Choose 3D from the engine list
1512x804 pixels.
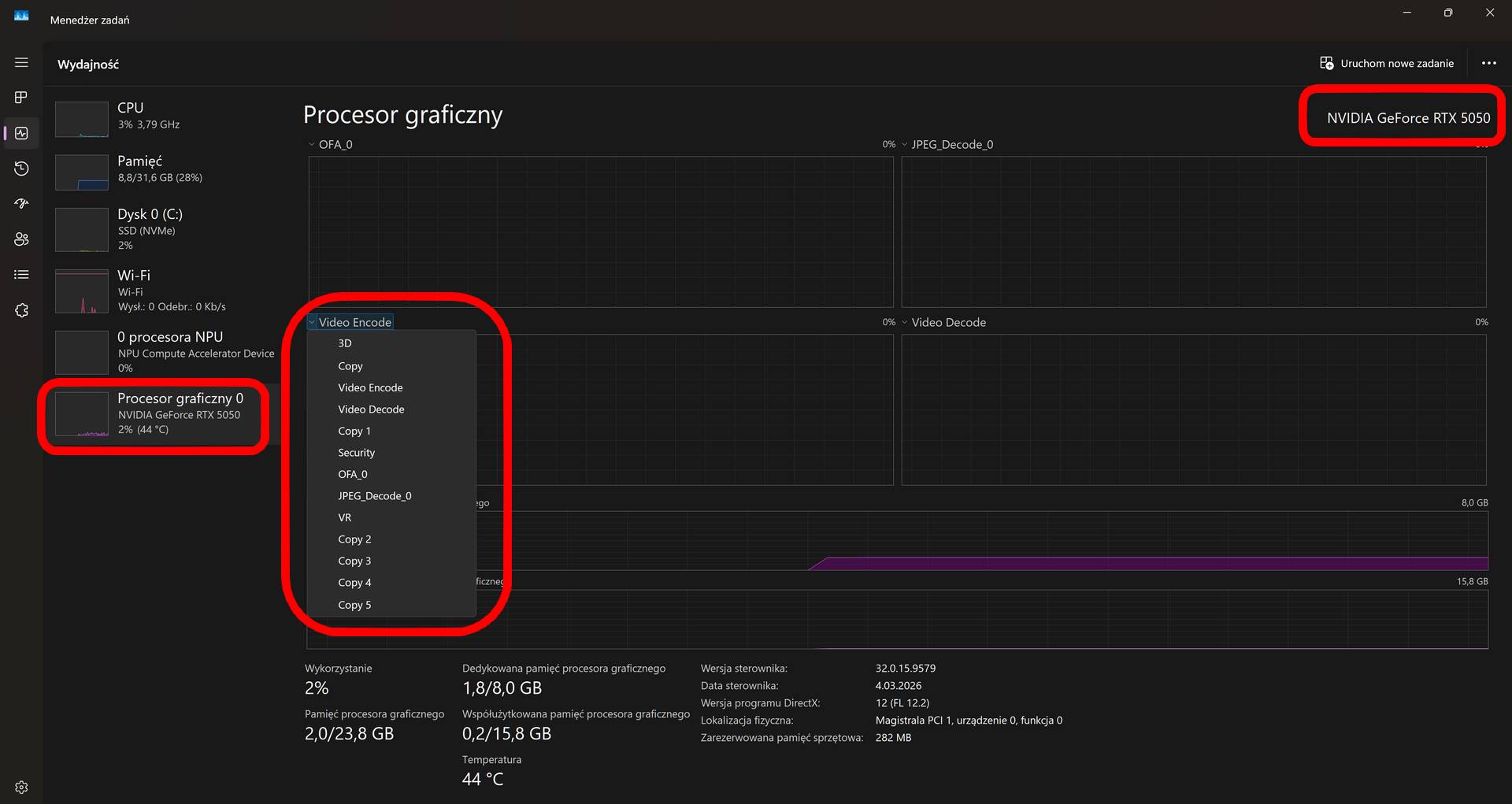pos(391,343)
